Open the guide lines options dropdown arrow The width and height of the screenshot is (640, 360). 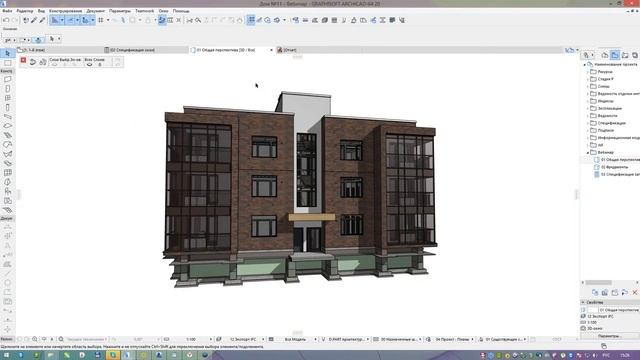pyautogui.click(x=62, y=20)
